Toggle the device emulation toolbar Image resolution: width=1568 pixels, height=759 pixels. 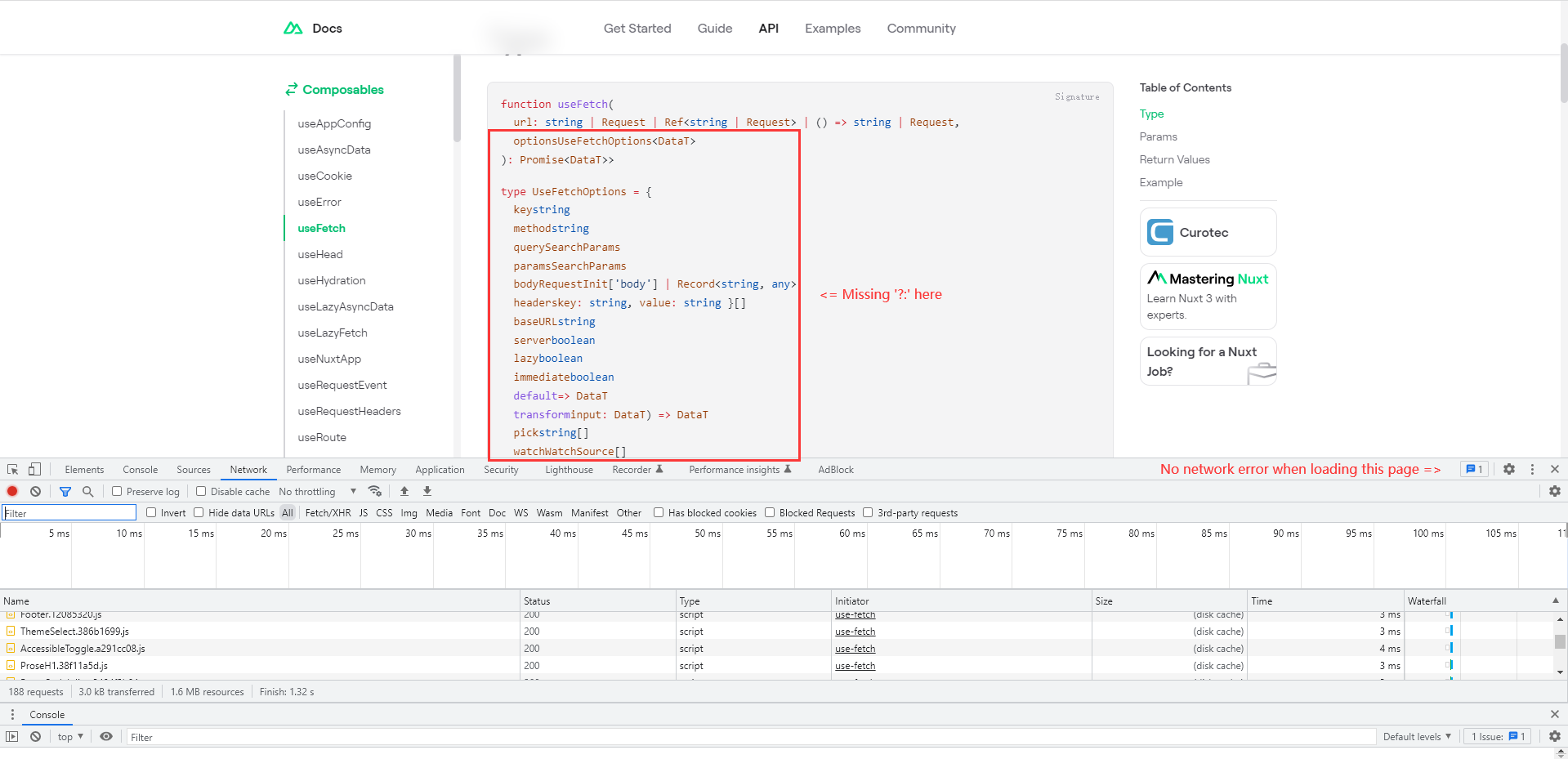click(33, 469)
